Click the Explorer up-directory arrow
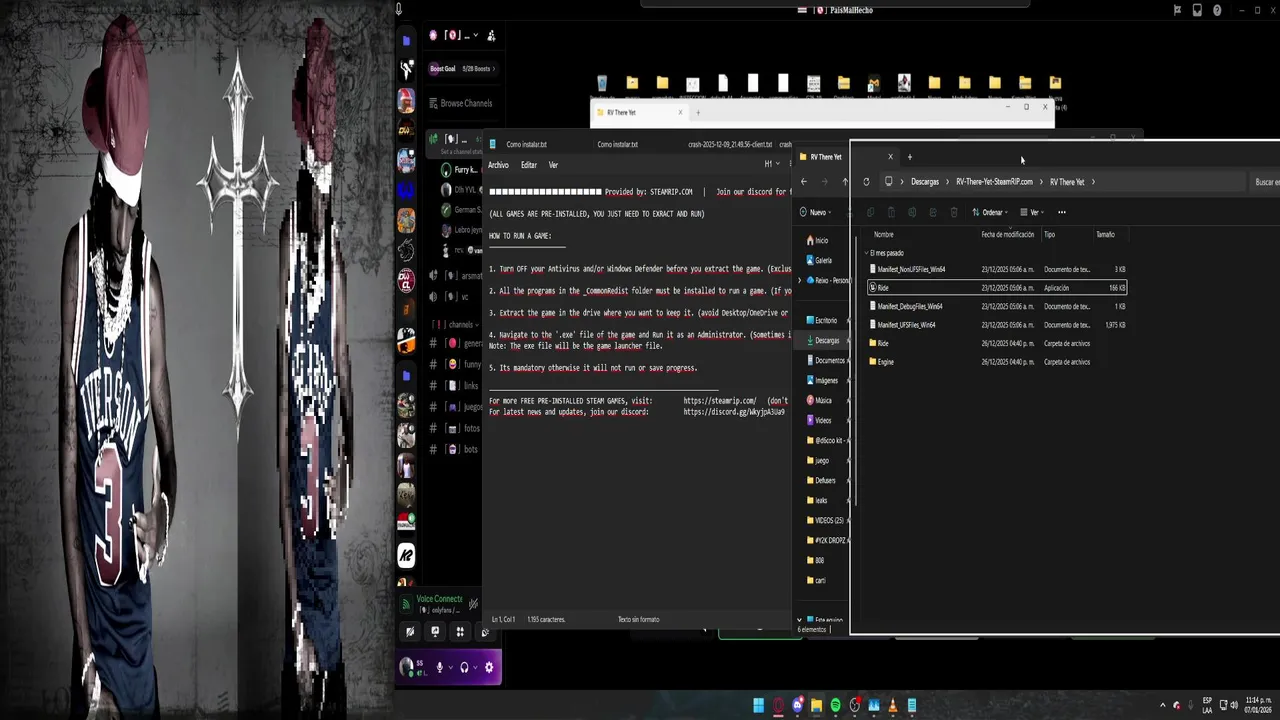Viewport: 1280px width, 720px height. pyautogui.click(x=845, y=182)
